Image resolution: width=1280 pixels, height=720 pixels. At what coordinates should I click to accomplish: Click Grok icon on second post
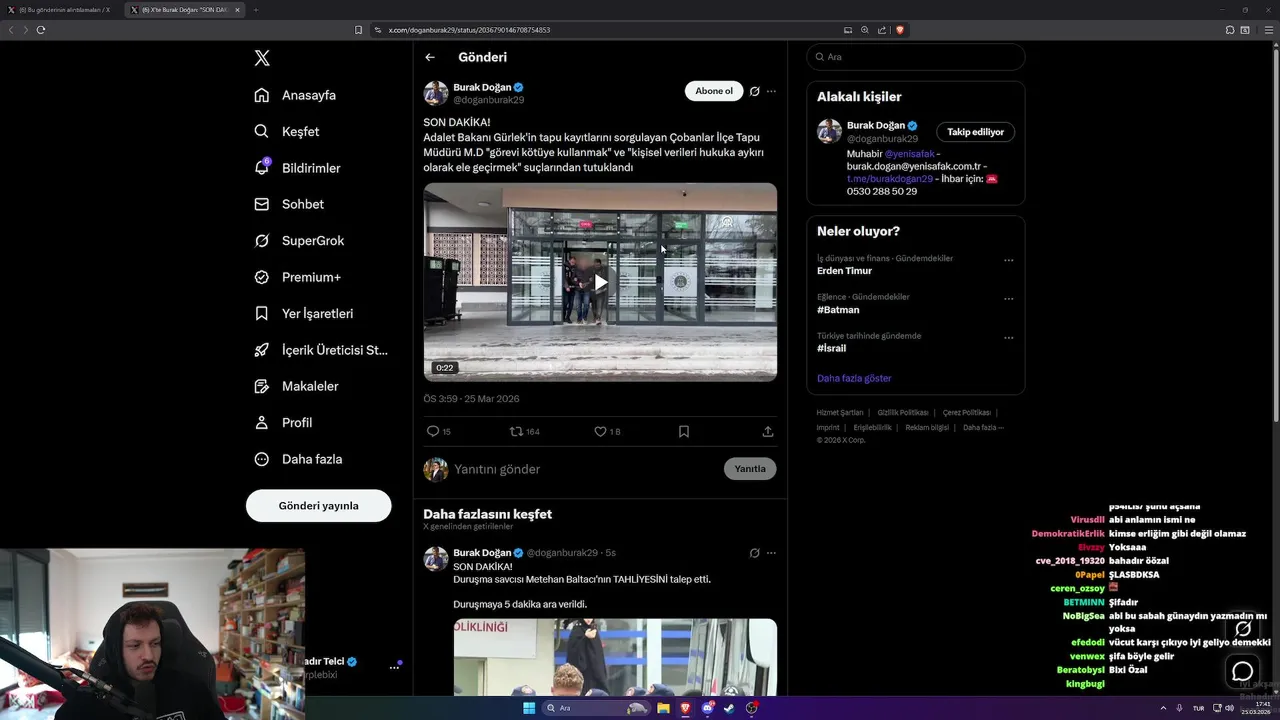pyautogui.click(x=755, y=553)
